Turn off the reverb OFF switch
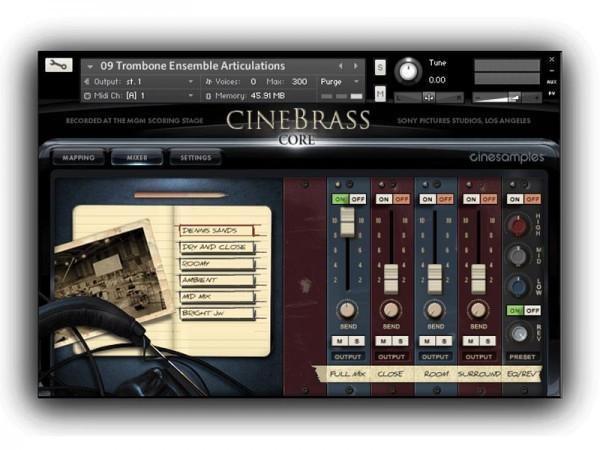Image resolution: width=600 pixels, height=450 pixels. pyautogui.click(x=532, y=310)
